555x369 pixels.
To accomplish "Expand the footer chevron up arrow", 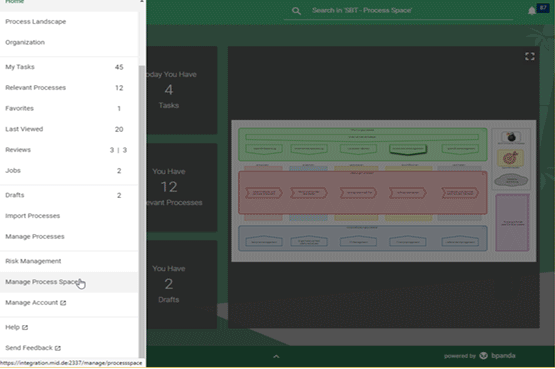I will click(x=276, y=357).
